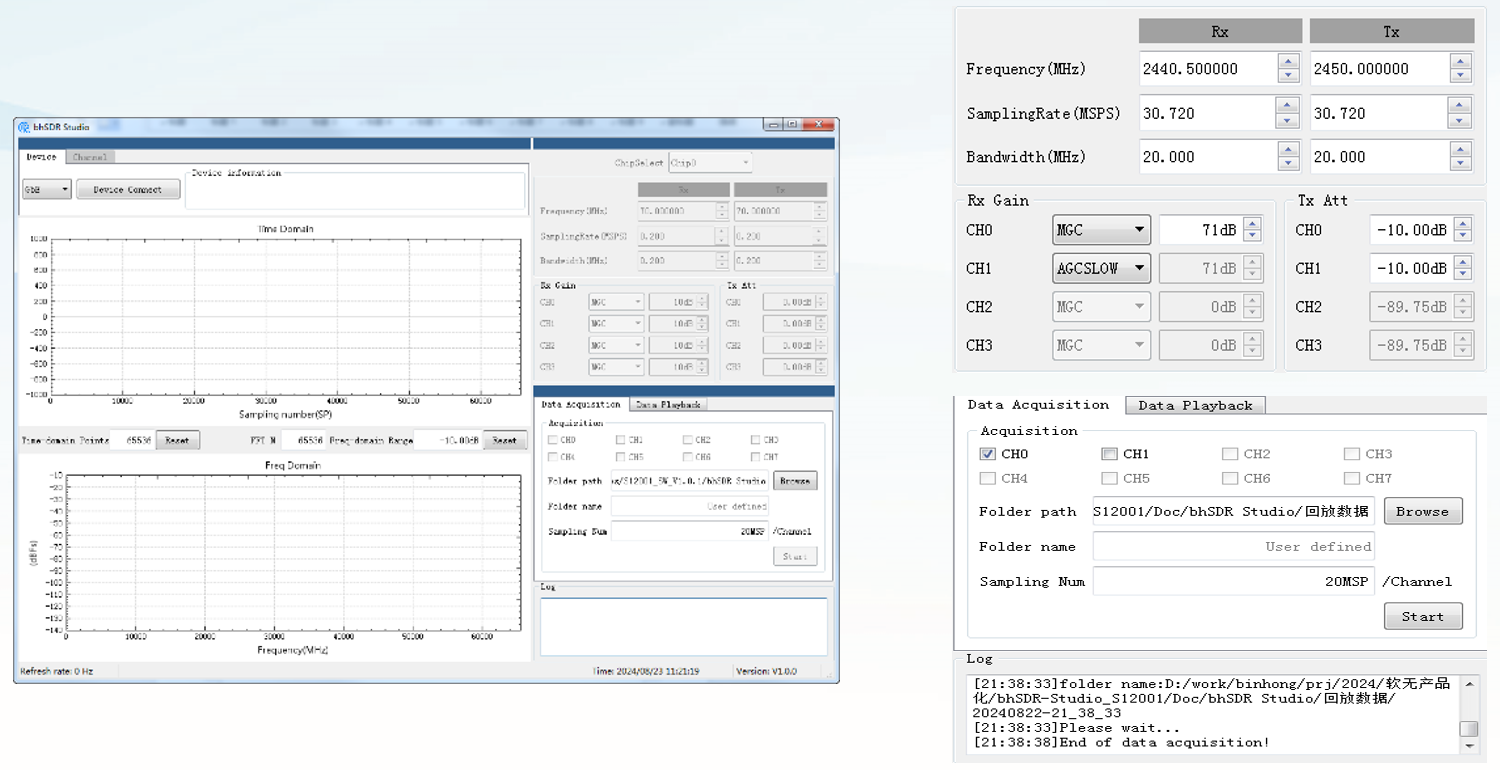The width and height of the screenshot is (1500, 770).
Task: Click the Time-domain Points field showing 65536
Action: pos(133,440)
